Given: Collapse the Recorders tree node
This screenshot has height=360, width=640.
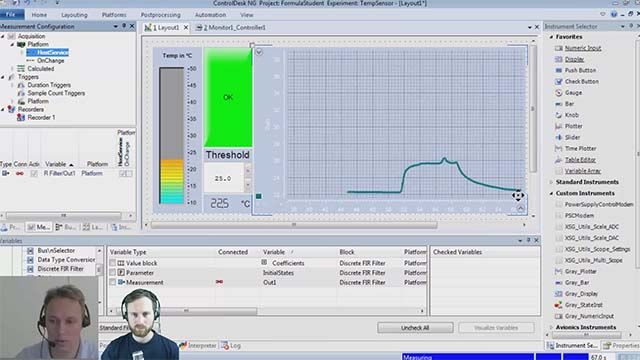Looking at the screenshot, I should coord(3,109).
